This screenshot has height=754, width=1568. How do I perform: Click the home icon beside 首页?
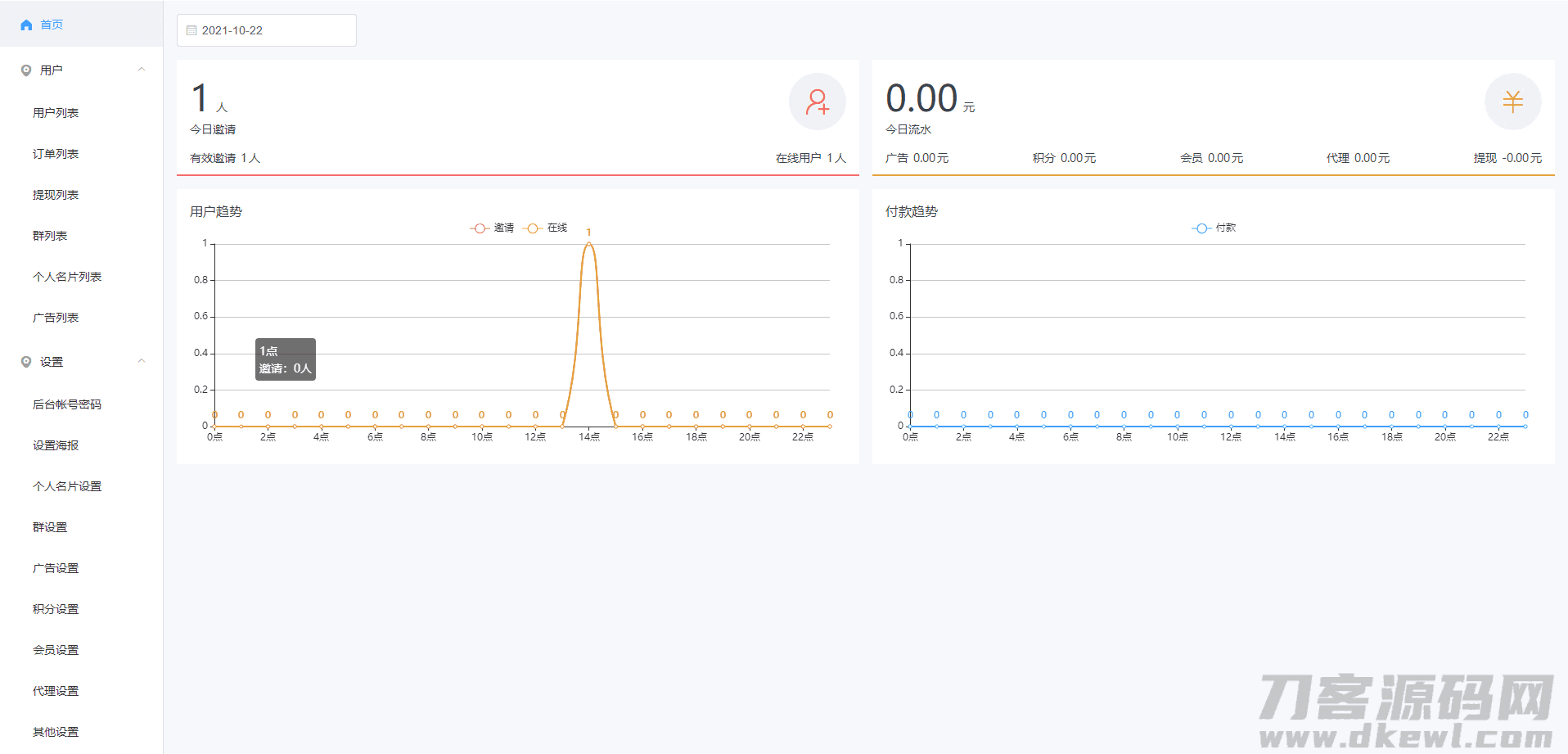26,25
